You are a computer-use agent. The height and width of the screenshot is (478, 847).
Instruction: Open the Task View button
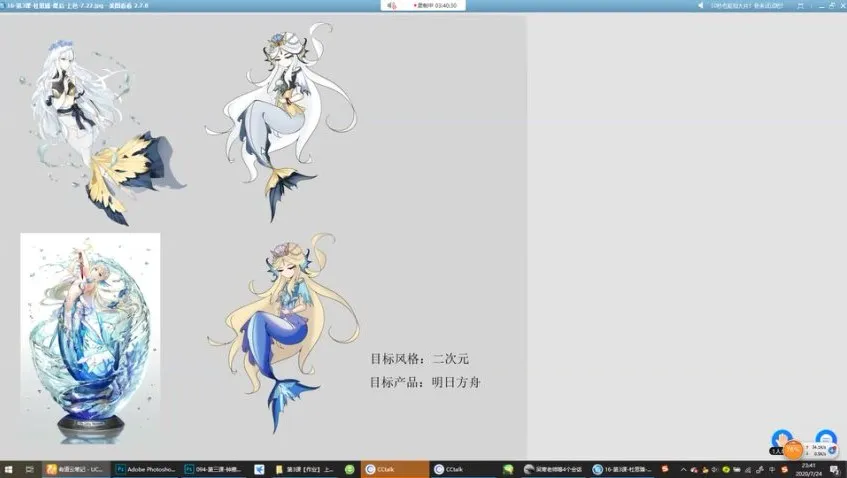(x=29, y=469)
